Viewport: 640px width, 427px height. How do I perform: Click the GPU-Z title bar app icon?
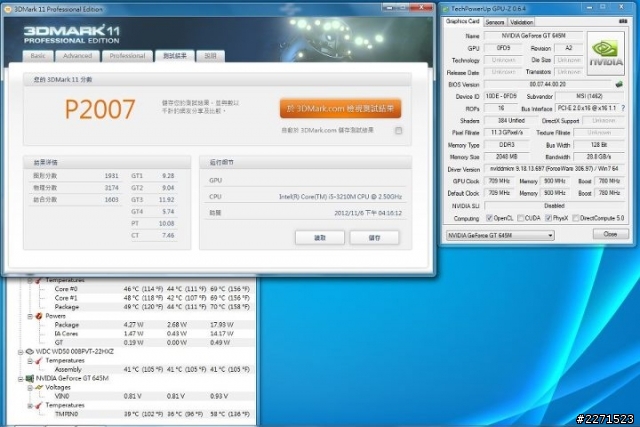(445, 9)
